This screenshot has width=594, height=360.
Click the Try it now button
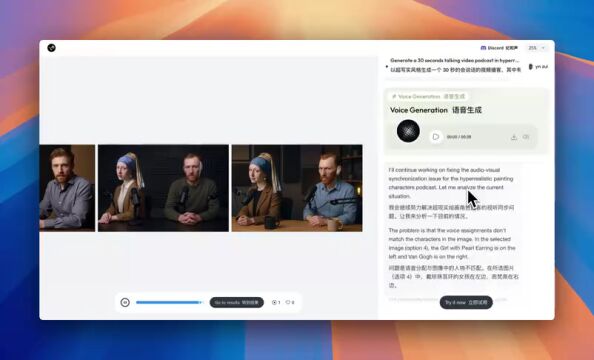pos(466,302)
